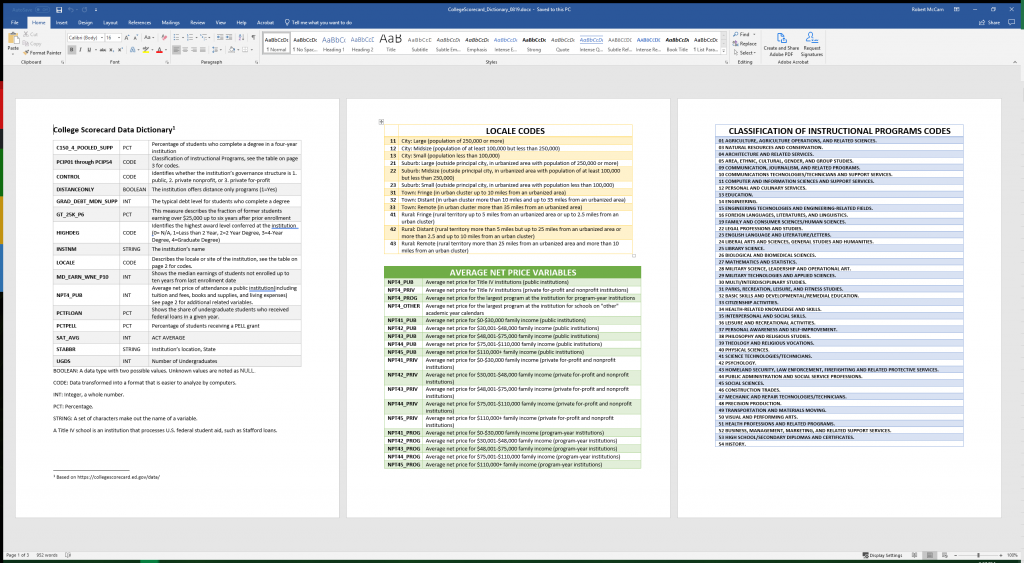Screen dimensions: 1024x563
Task: Switch to Print Layout view
Action: click(930, 555)
